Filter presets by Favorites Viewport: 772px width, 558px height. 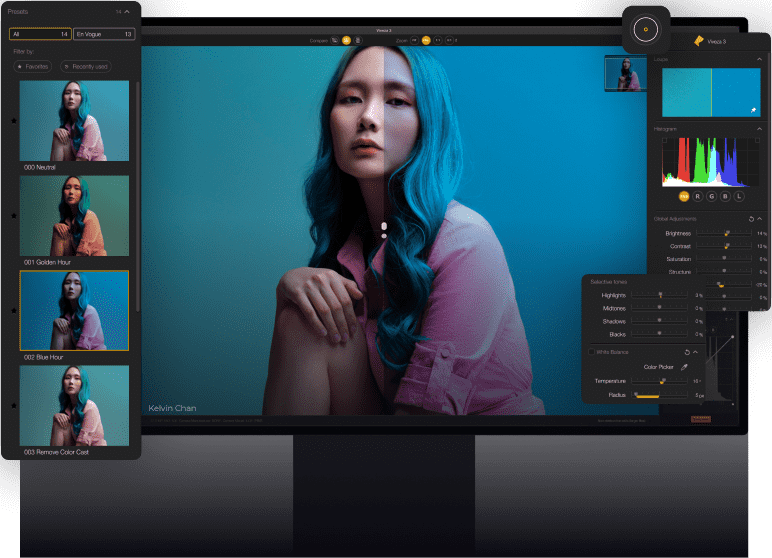coord(33,66)
